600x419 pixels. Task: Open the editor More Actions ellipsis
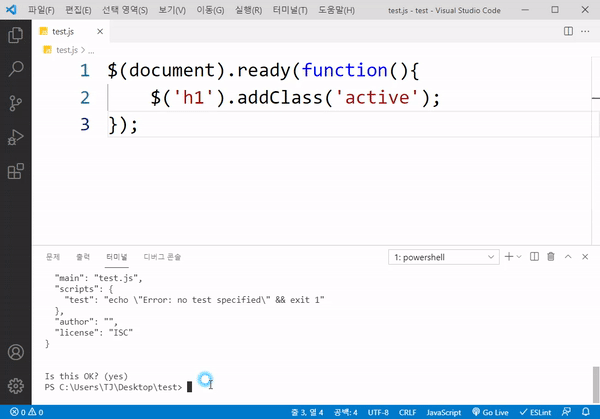point(585,31)
